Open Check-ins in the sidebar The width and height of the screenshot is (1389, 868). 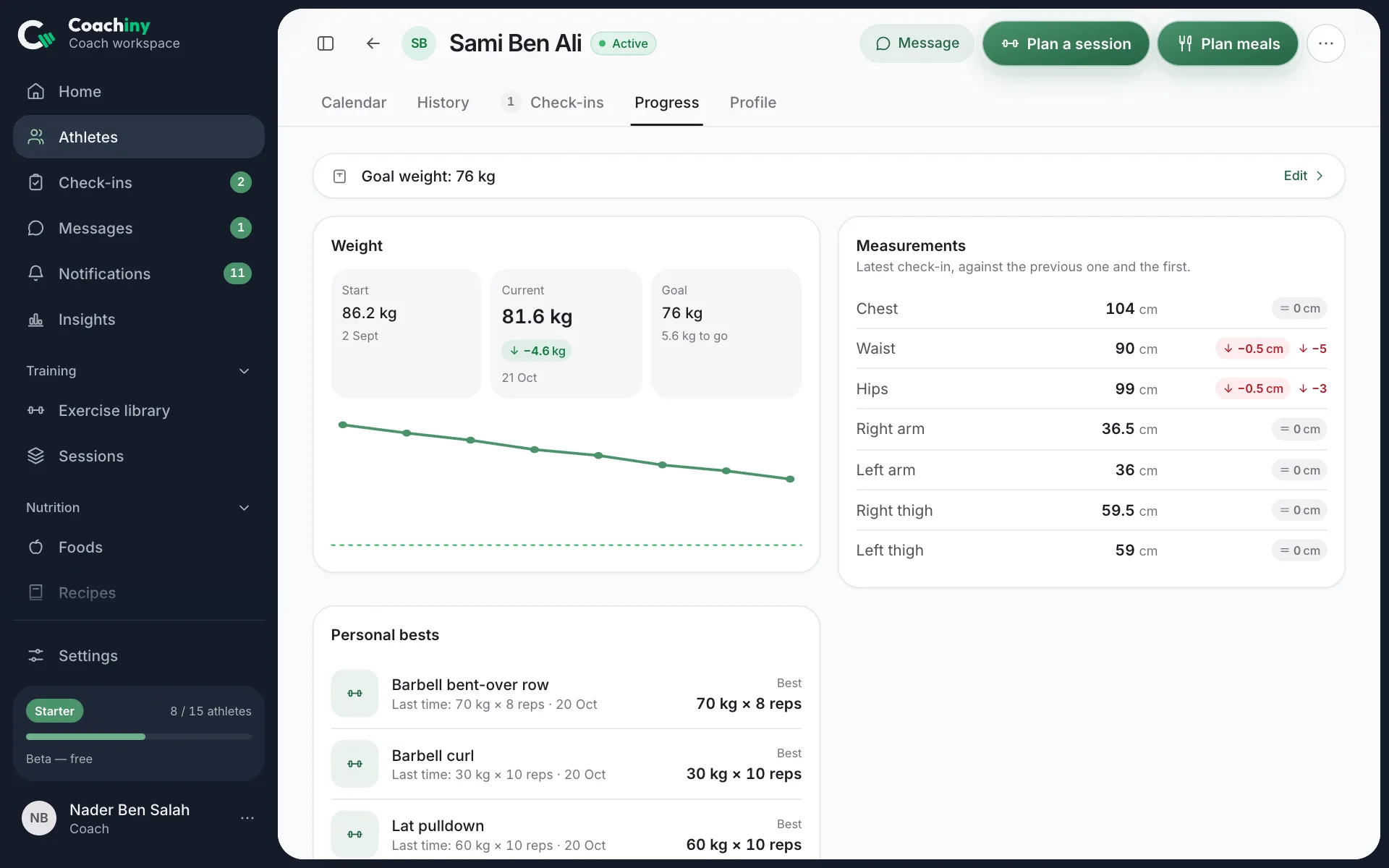point(139,183)
